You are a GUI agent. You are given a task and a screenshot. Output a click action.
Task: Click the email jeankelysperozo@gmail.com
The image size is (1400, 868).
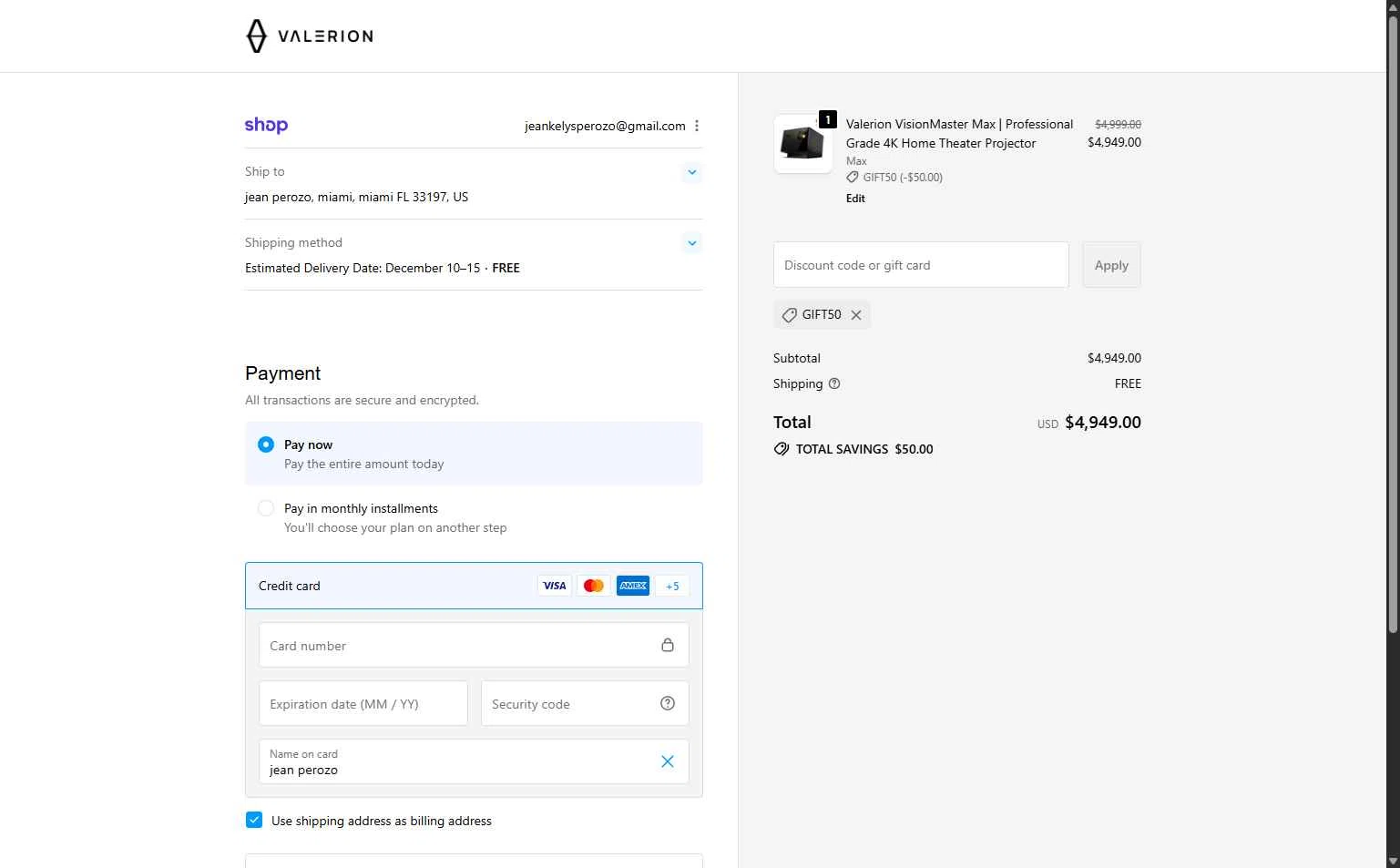click(x=605, y=126)
